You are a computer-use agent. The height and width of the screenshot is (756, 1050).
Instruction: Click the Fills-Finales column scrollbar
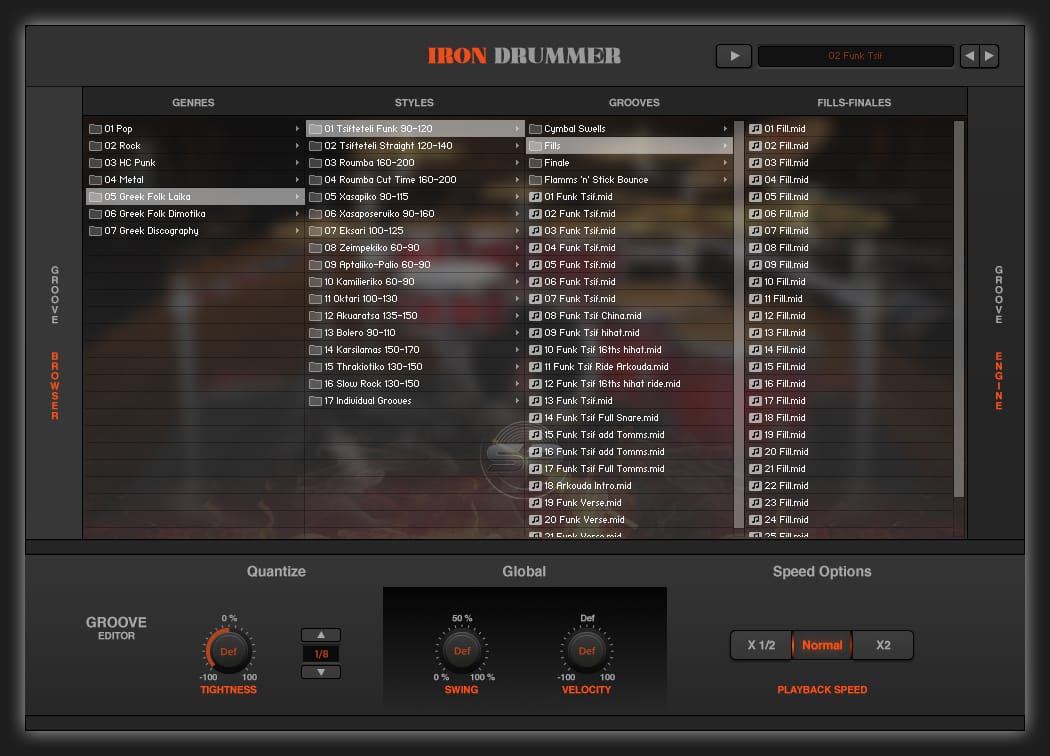[x=958, y=309]
